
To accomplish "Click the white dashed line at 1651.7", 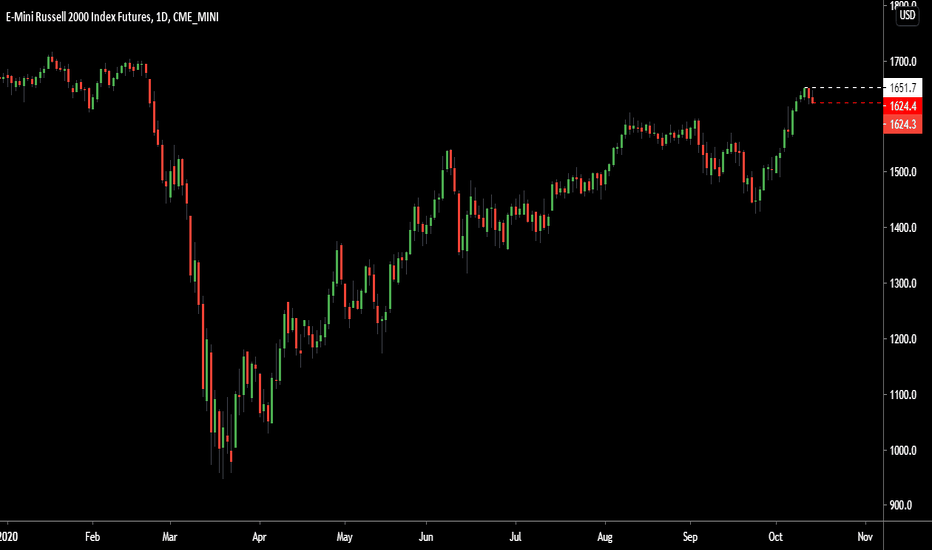I will coord(845,88).
